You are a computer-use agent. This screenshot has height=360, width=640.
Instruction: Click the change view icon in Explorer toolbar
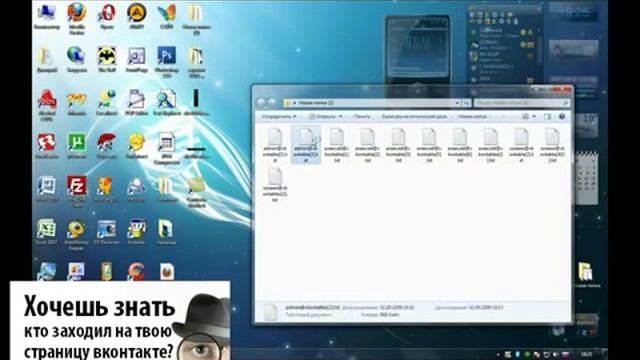pos(526,117)
